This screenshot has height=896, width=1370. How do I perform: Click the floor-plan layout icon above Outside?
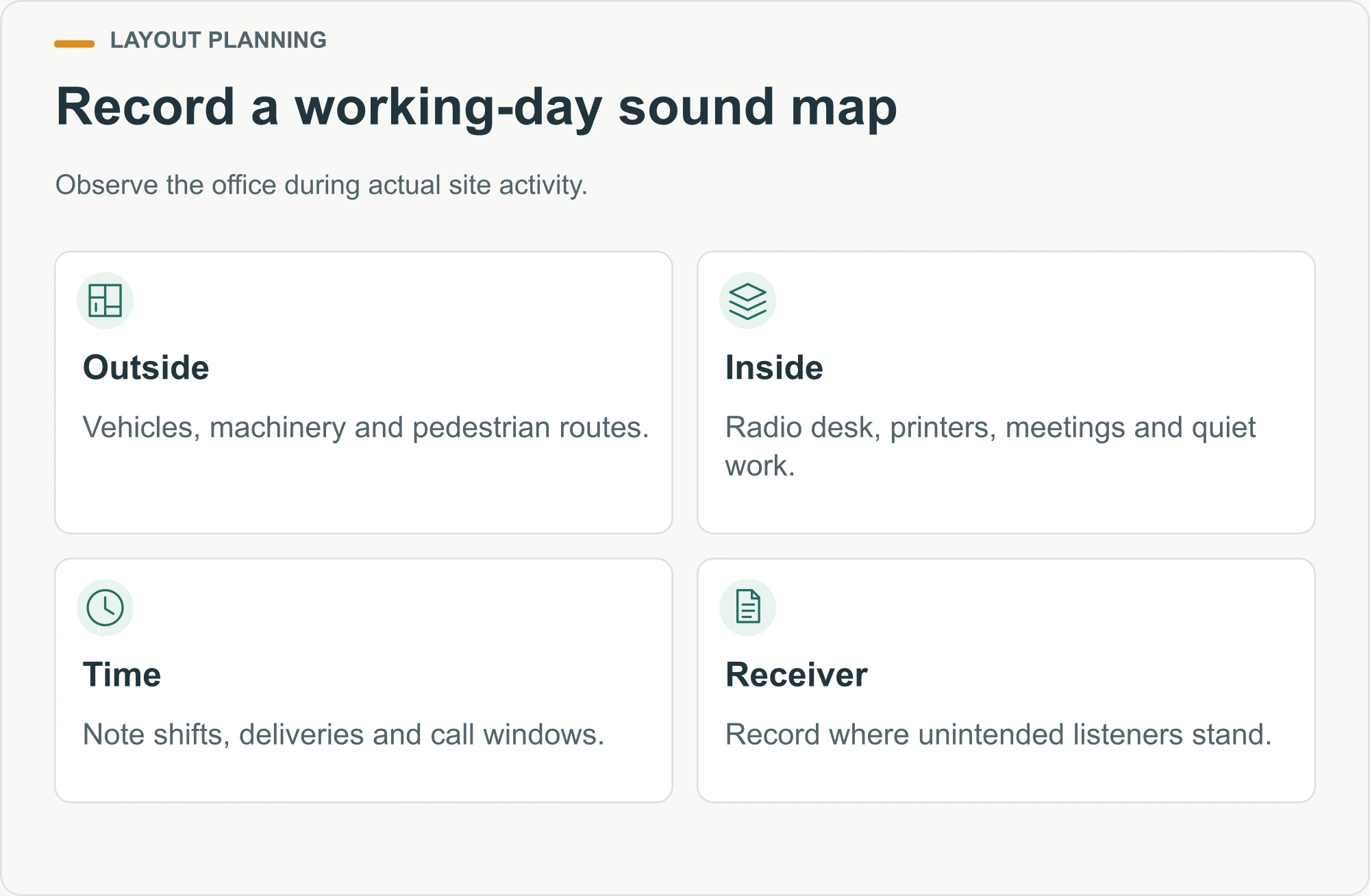(105, 301)
